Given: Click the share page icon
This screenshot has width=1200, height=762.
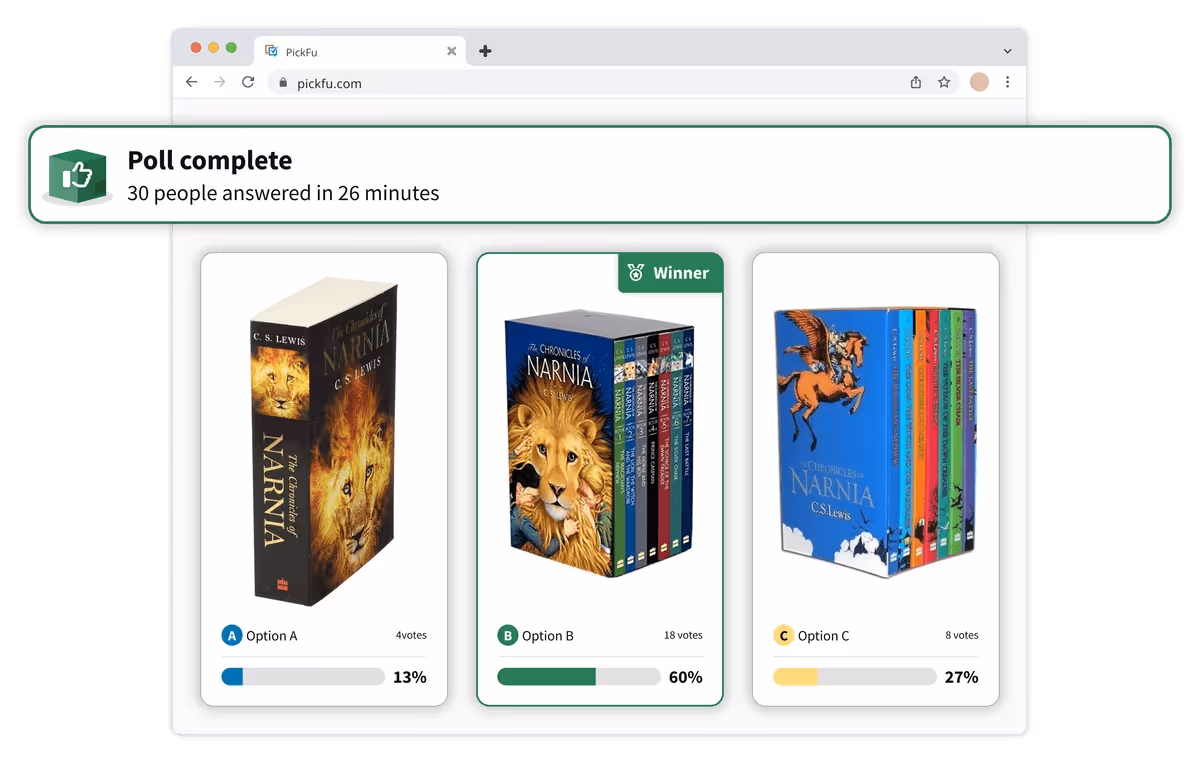Looking at the screenshot, I should coord(916,83).
